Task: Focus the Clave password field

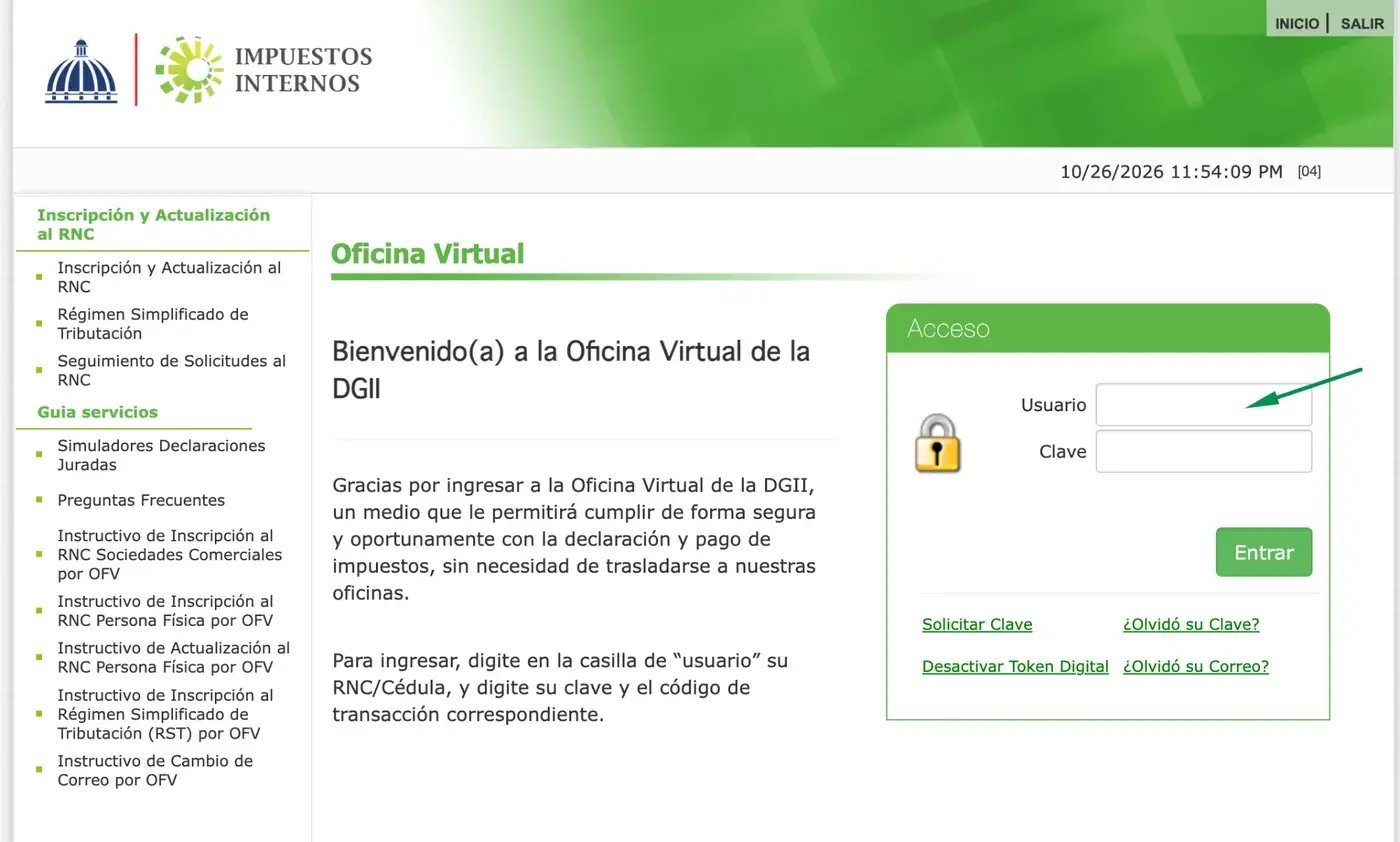Action: click(1204, 451)
